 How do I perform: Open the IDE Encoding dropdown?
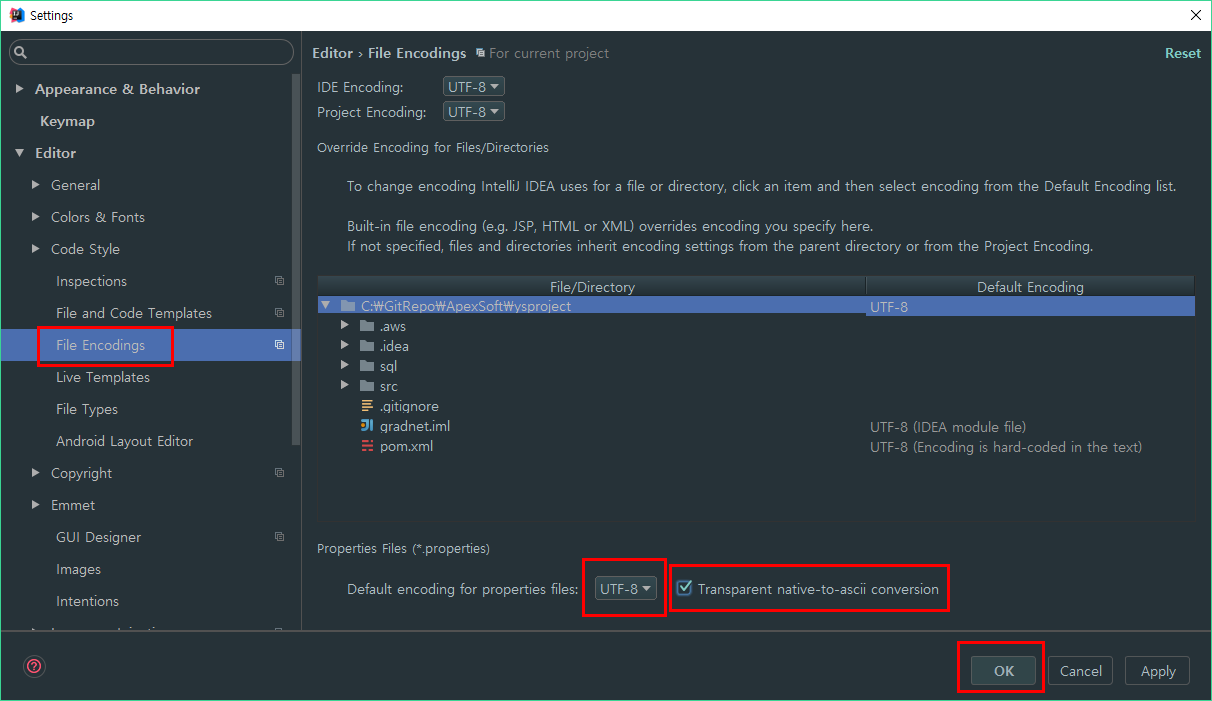click(474, 87)
